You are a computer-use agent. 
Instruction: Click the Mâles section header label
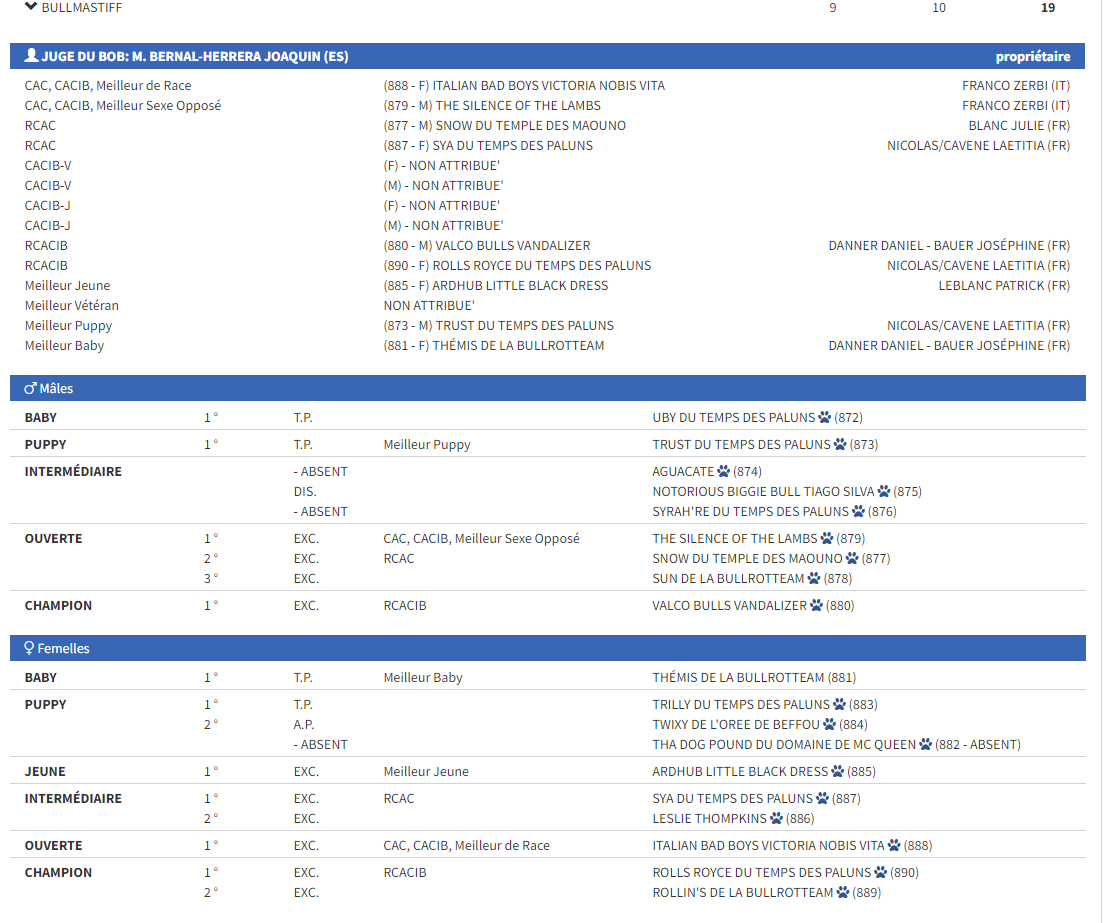click(56, 389)
